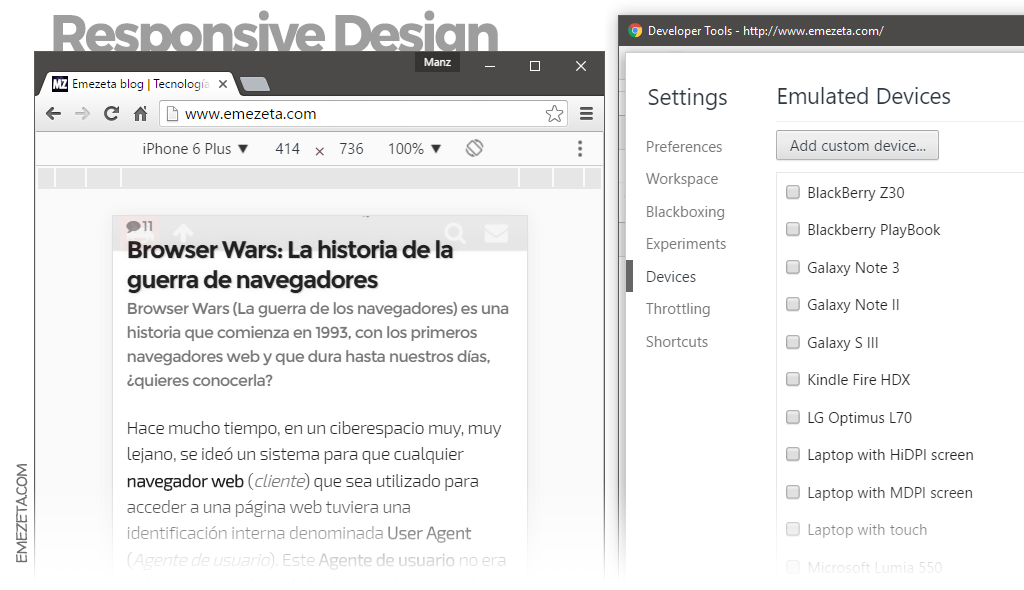Enable Galaxy Note II checkbox
The width and height of the screenshot is (1024, 590).
tap(793, 304)
